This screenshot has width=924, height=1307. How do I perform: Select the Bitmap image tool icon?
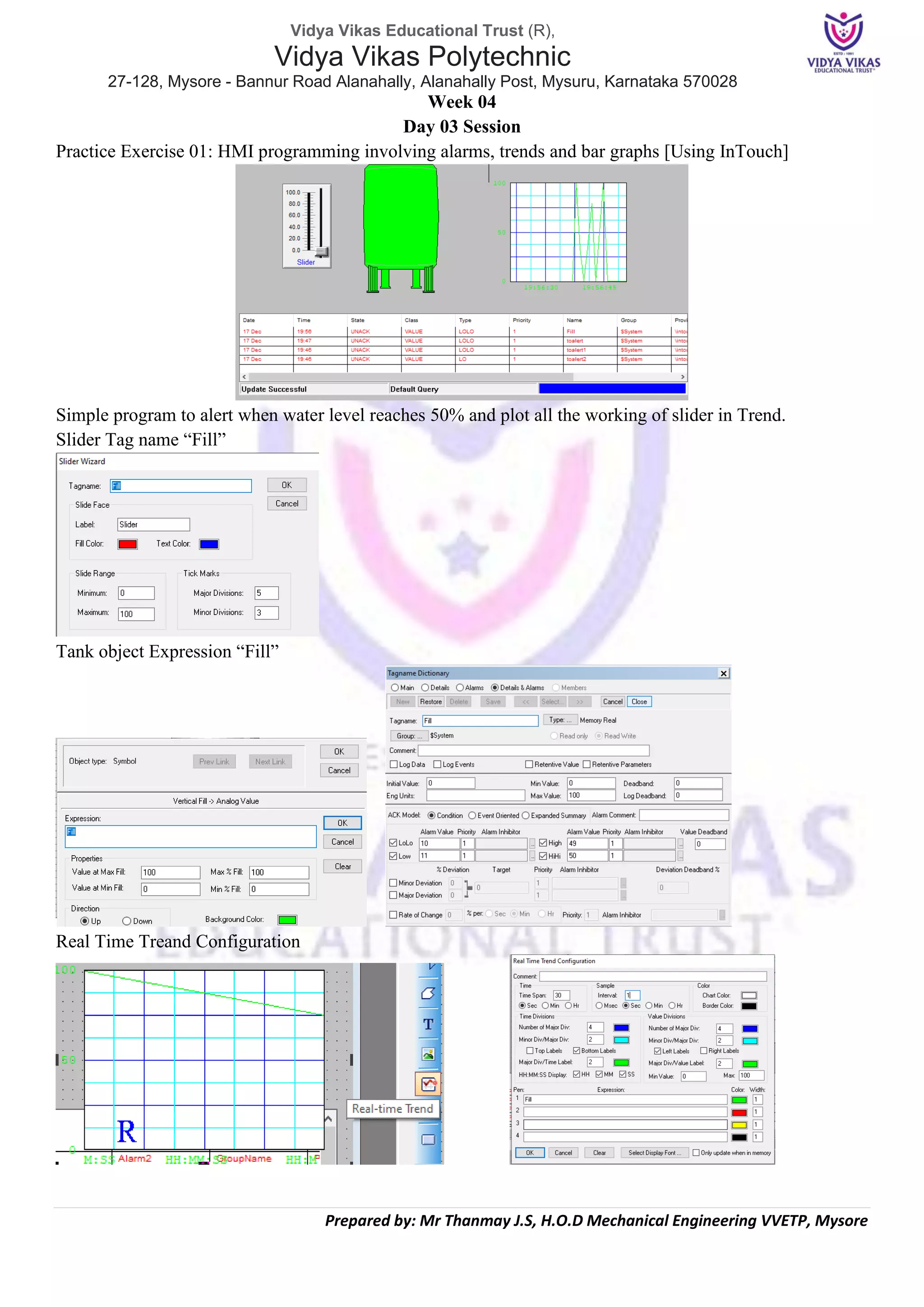428,1054
